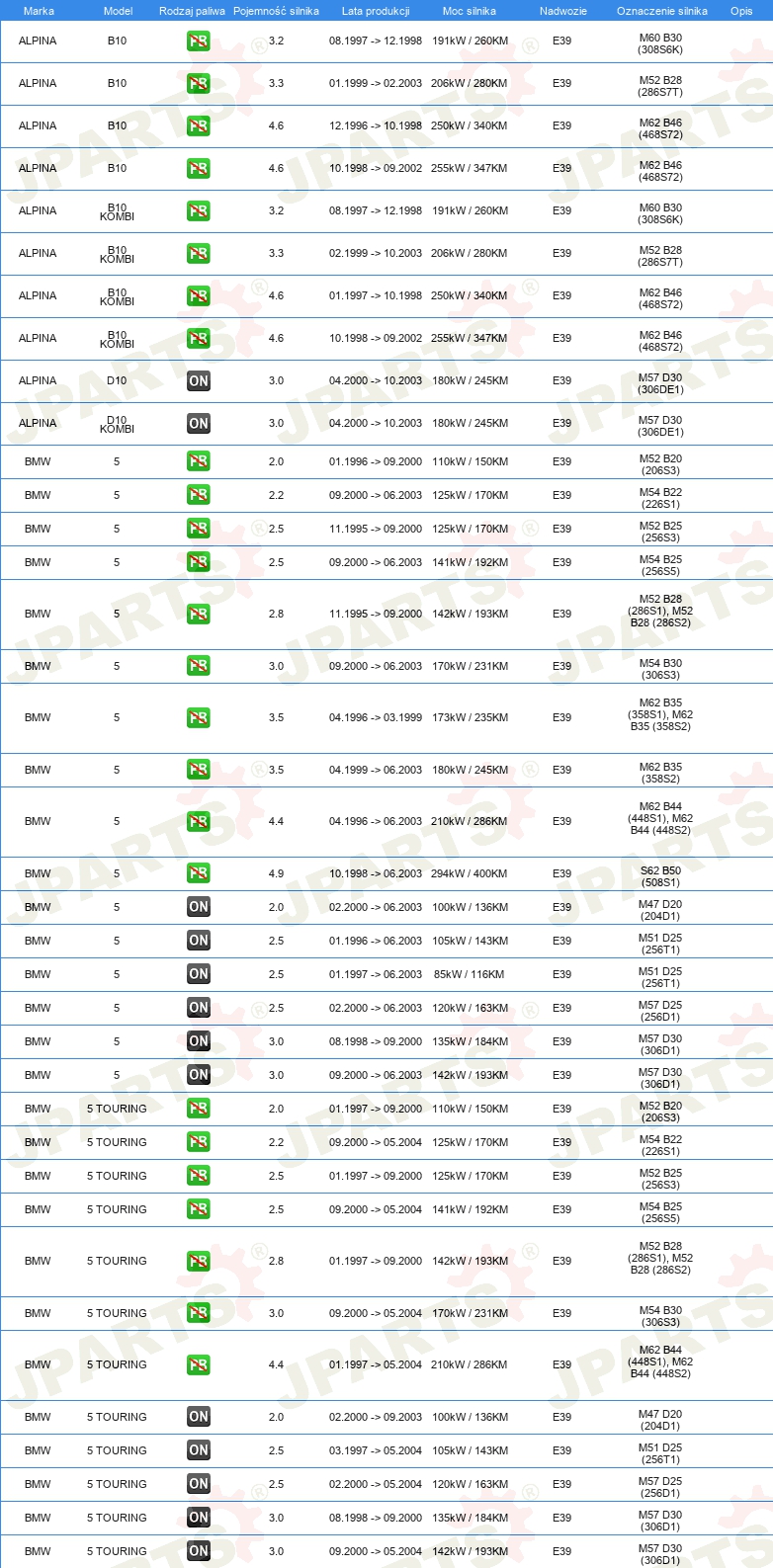This screenshot has width=773, height=1568.
Task: Click PB icon in 5 TOURING 231KM row
Action: pos(199,1313)
